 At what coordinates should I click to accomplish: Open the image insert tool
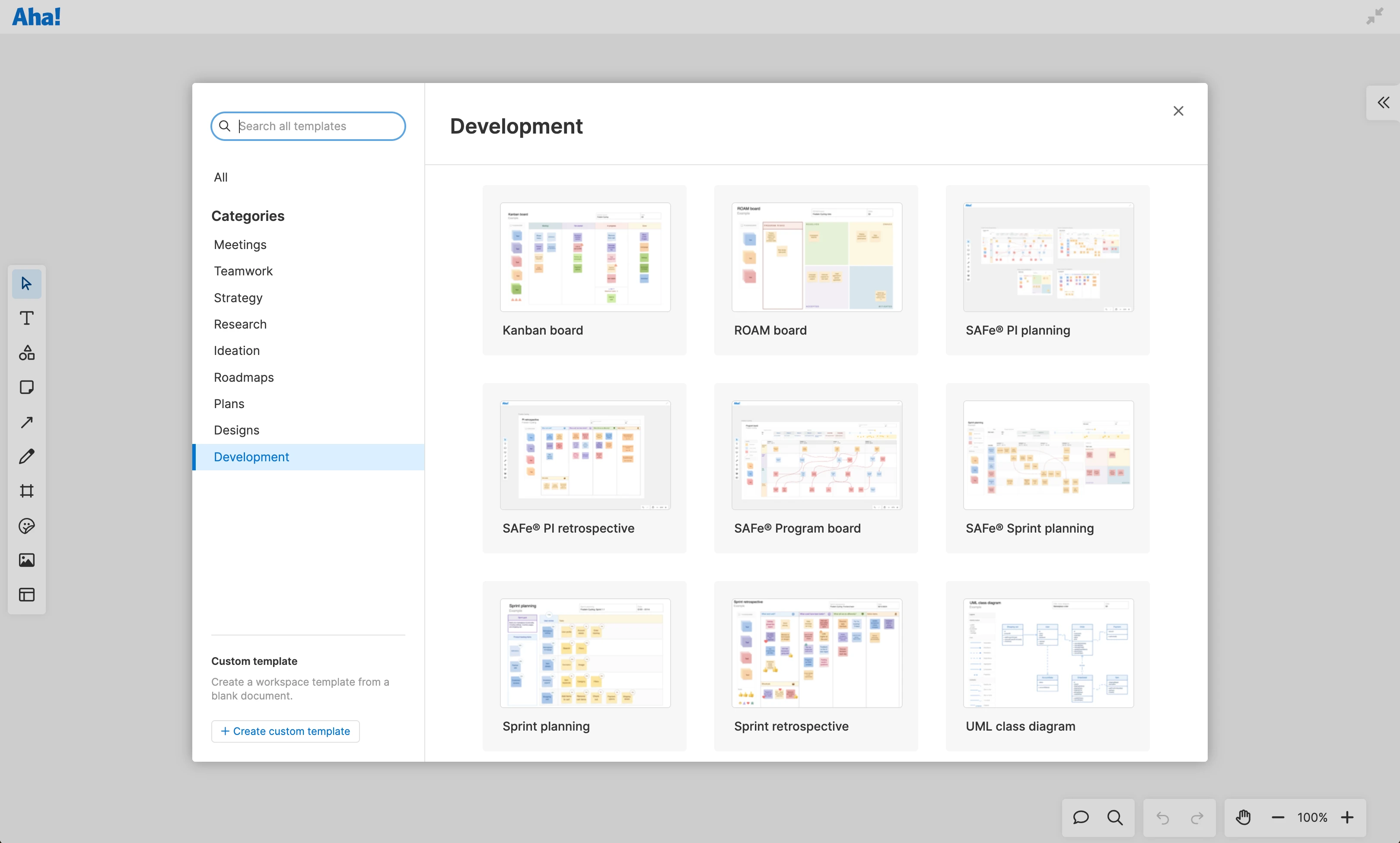26,559
